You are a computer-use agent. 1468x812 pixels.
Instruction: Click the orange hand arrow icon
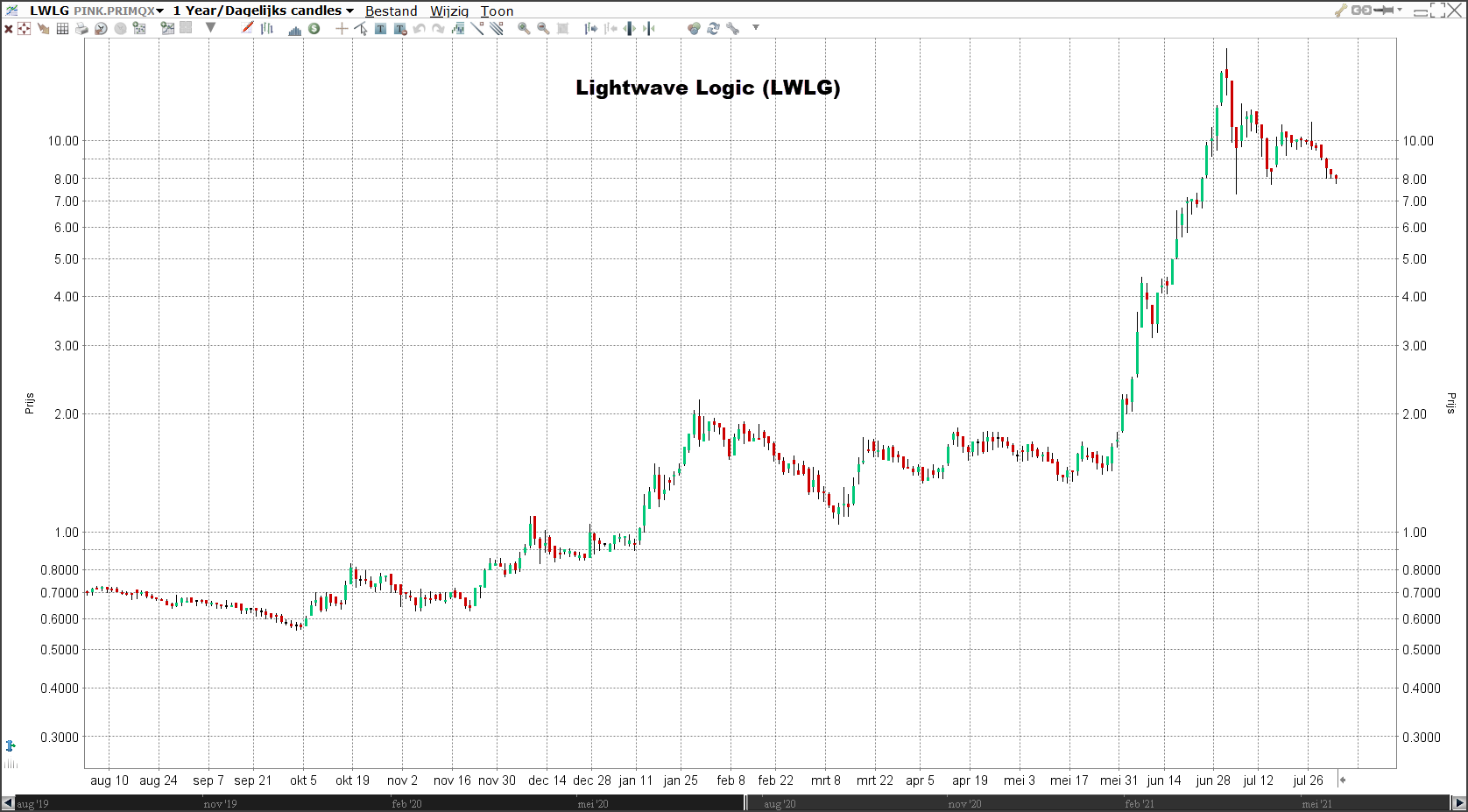pos(43,28)
